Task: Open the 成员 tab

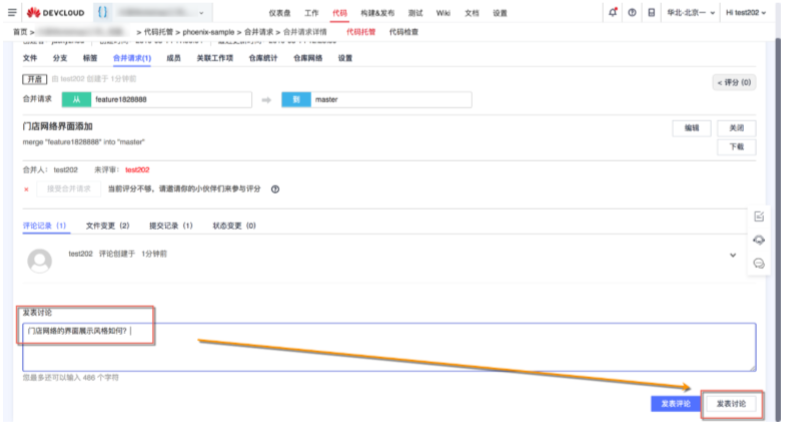Action: (173, 58)
